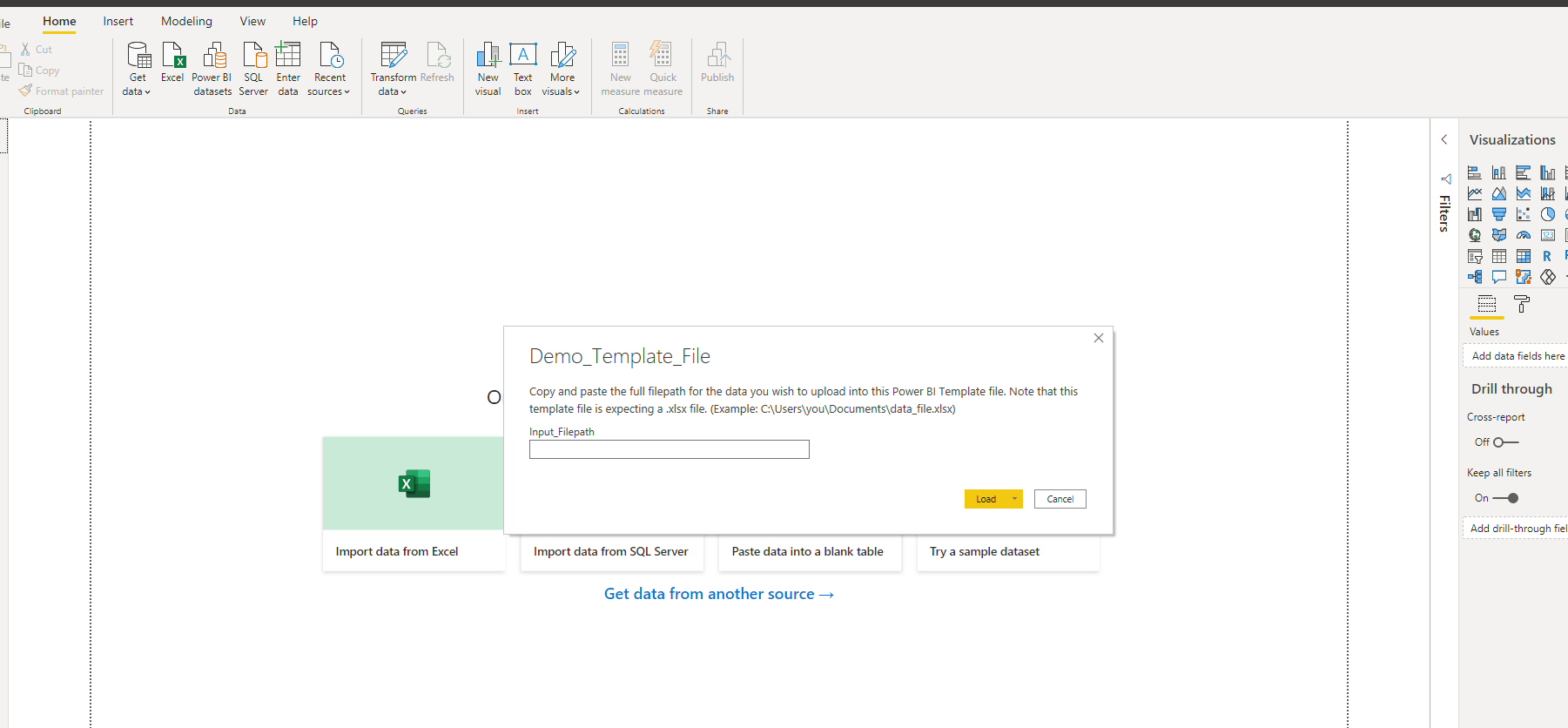Select the Area chart visualization
Viewport: 1568px width, 728px height.
[x=1499, y=193]
